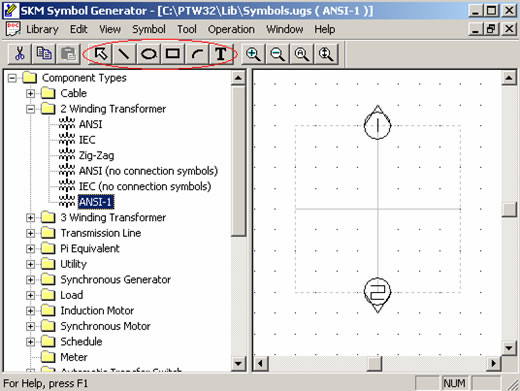Click the Copy toolbar icon

tap(44, 54)
